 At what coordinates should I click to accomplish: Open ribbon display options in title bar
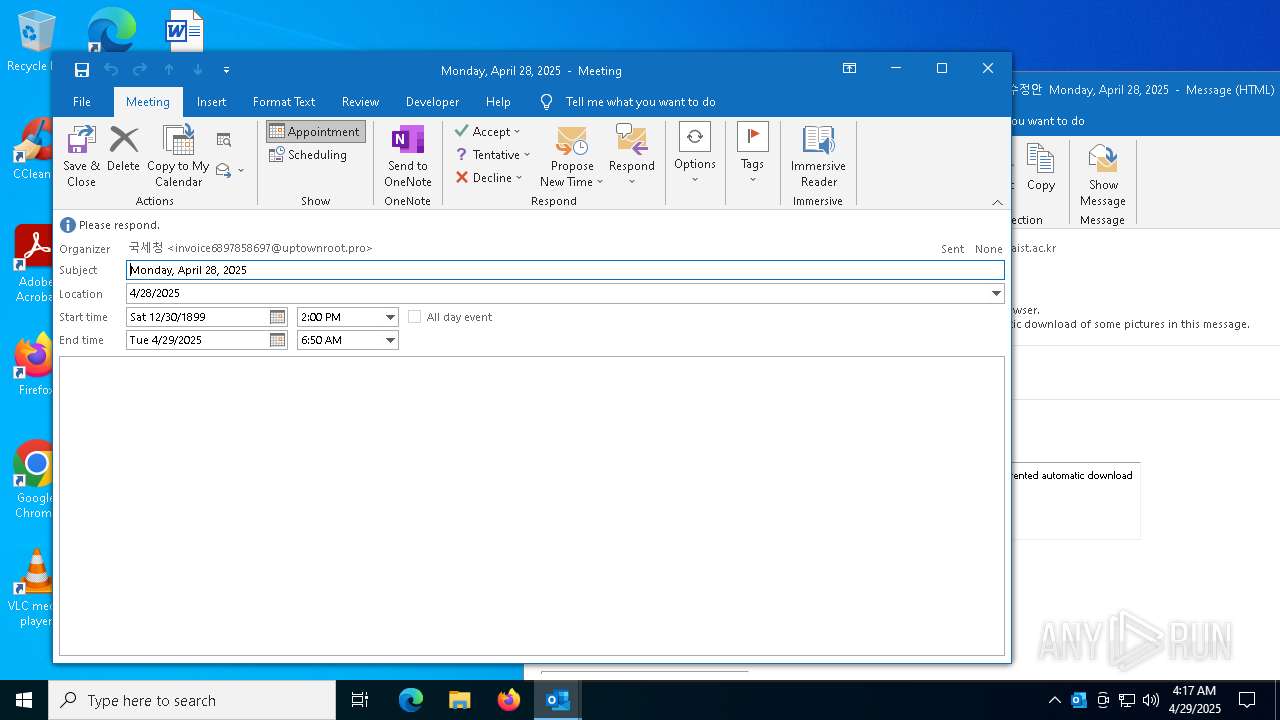(x=849, y=68)
